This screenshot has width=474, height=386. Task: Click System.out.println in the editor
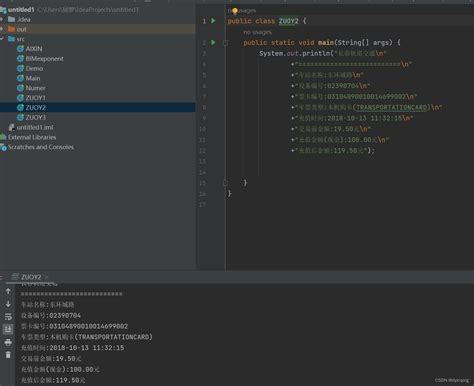(295, 53)
